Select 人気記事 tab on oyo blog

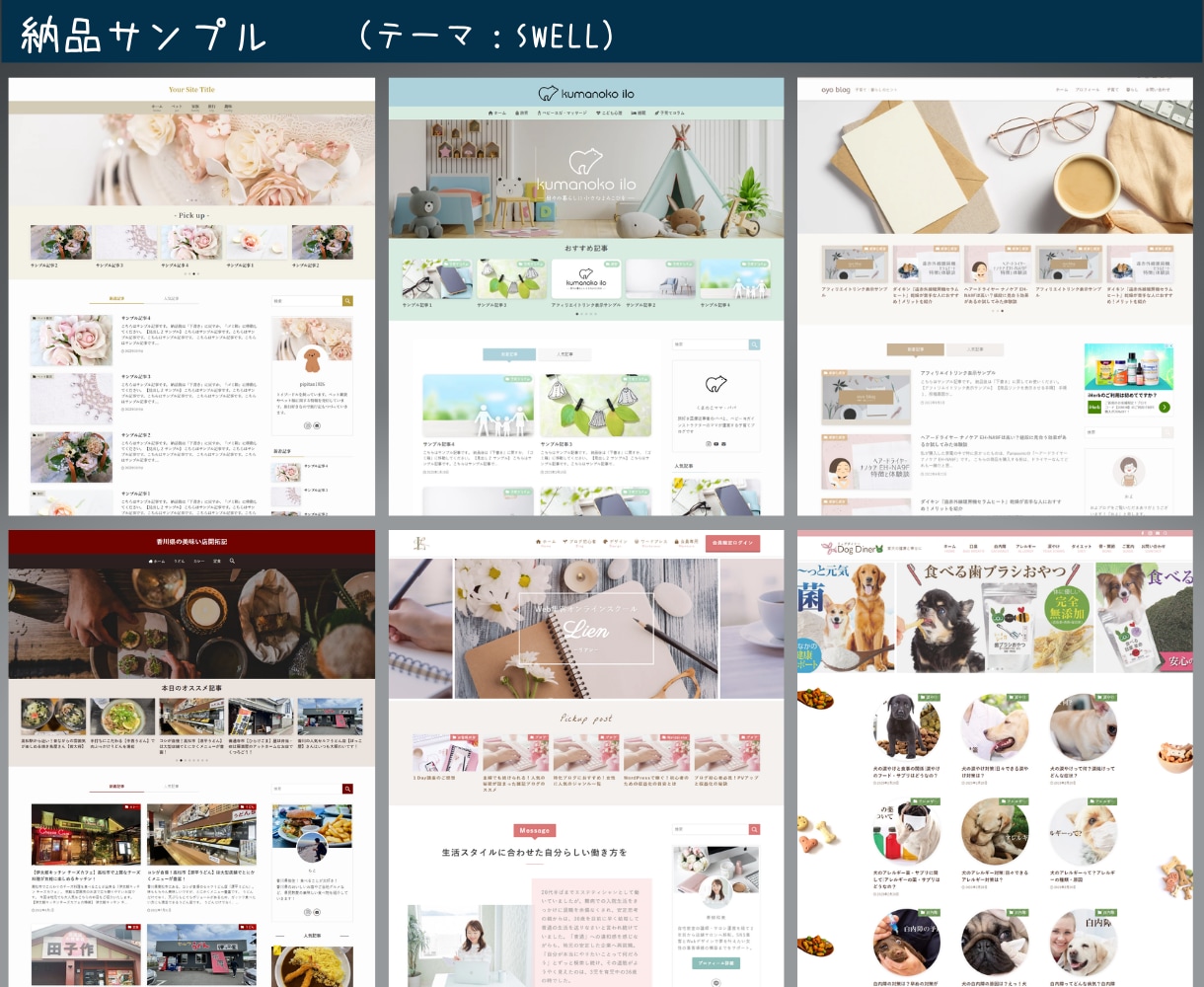click(x=974, y=349)
